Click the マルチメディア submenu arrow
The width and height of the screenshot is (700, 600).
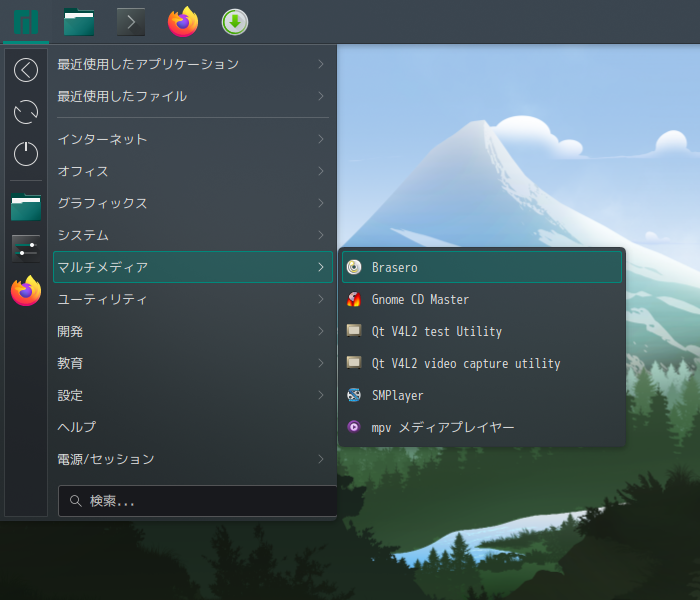321,267
